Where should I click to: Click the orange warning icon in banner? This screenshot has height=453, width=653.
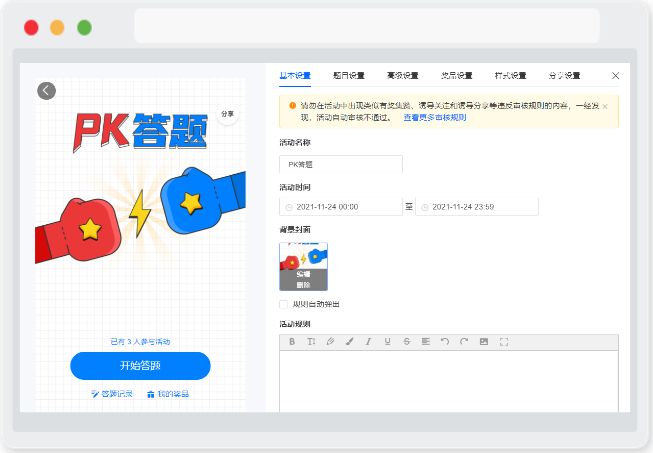(292, 106)
